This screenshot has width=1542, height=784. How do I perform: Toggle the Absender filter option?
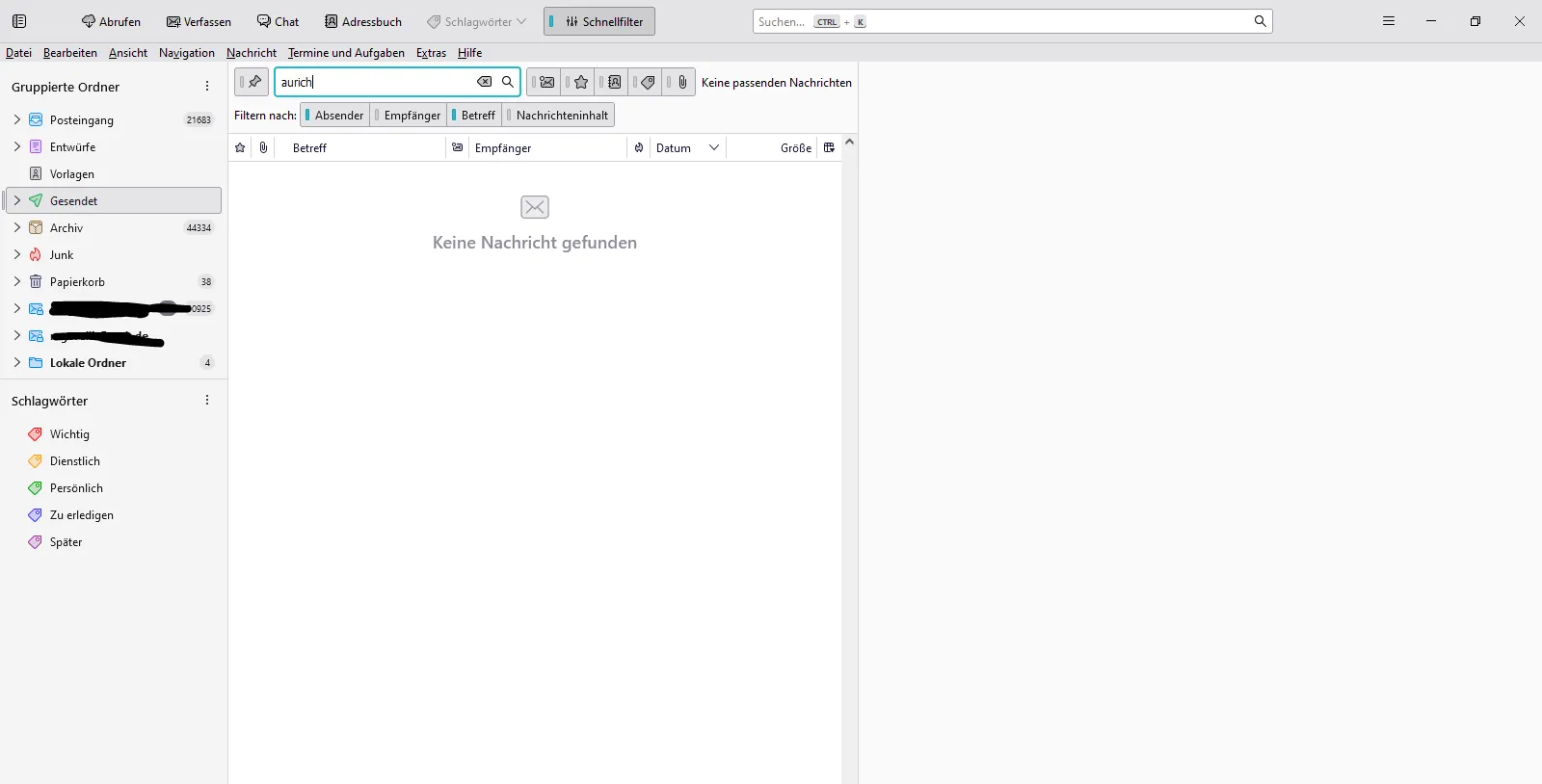coord(335,116)
